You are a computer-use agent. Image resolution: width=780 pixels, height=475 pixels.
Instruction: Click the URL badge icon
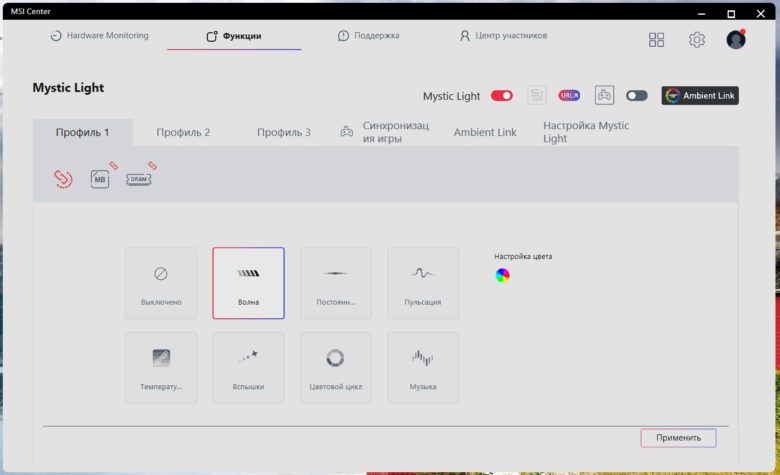coord(569,95)
